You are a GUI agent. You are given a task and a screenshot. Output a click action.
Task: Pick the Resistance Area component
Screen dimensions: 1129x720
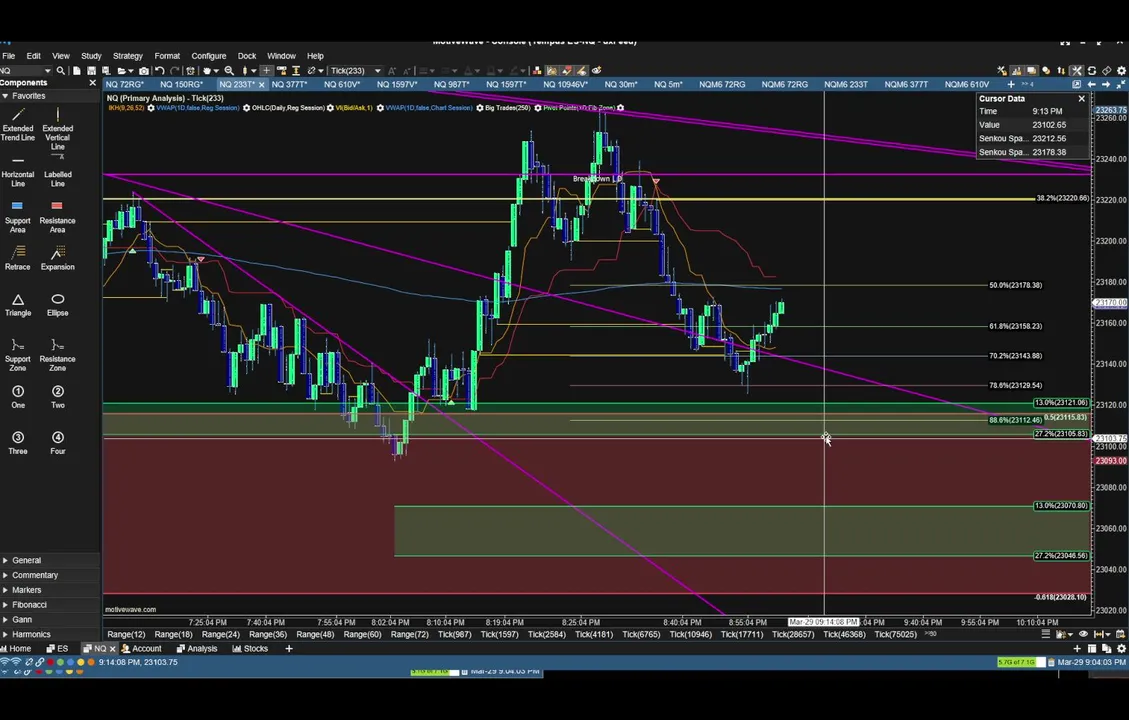click(x=58, y=217)
